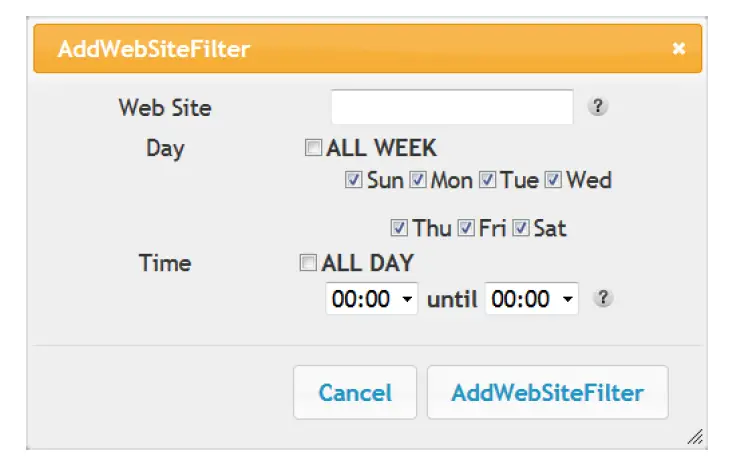Click the Cancel button
Image resolution: width=733 pixels, height=461 pixels.
click(355, 393)
